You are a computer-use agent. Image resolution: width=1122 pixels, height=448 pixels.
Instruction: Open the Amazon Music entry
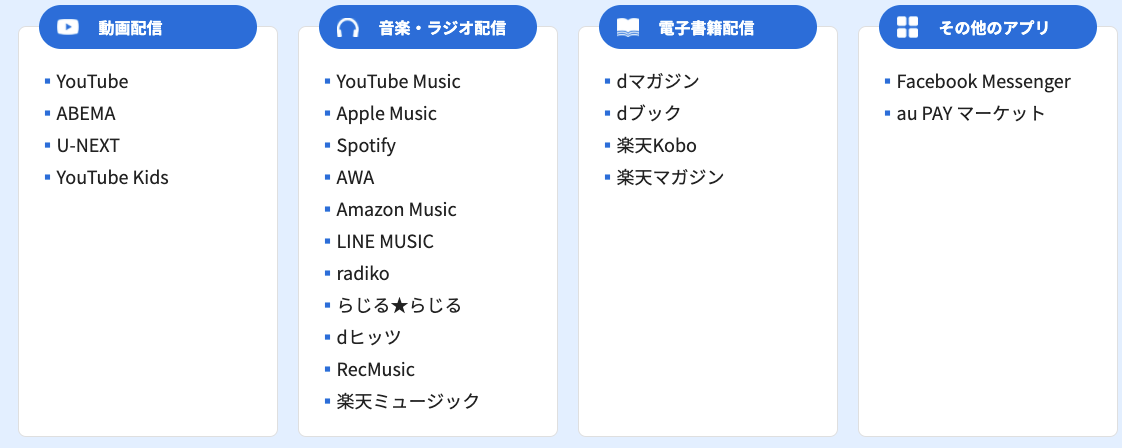[396, 210]
